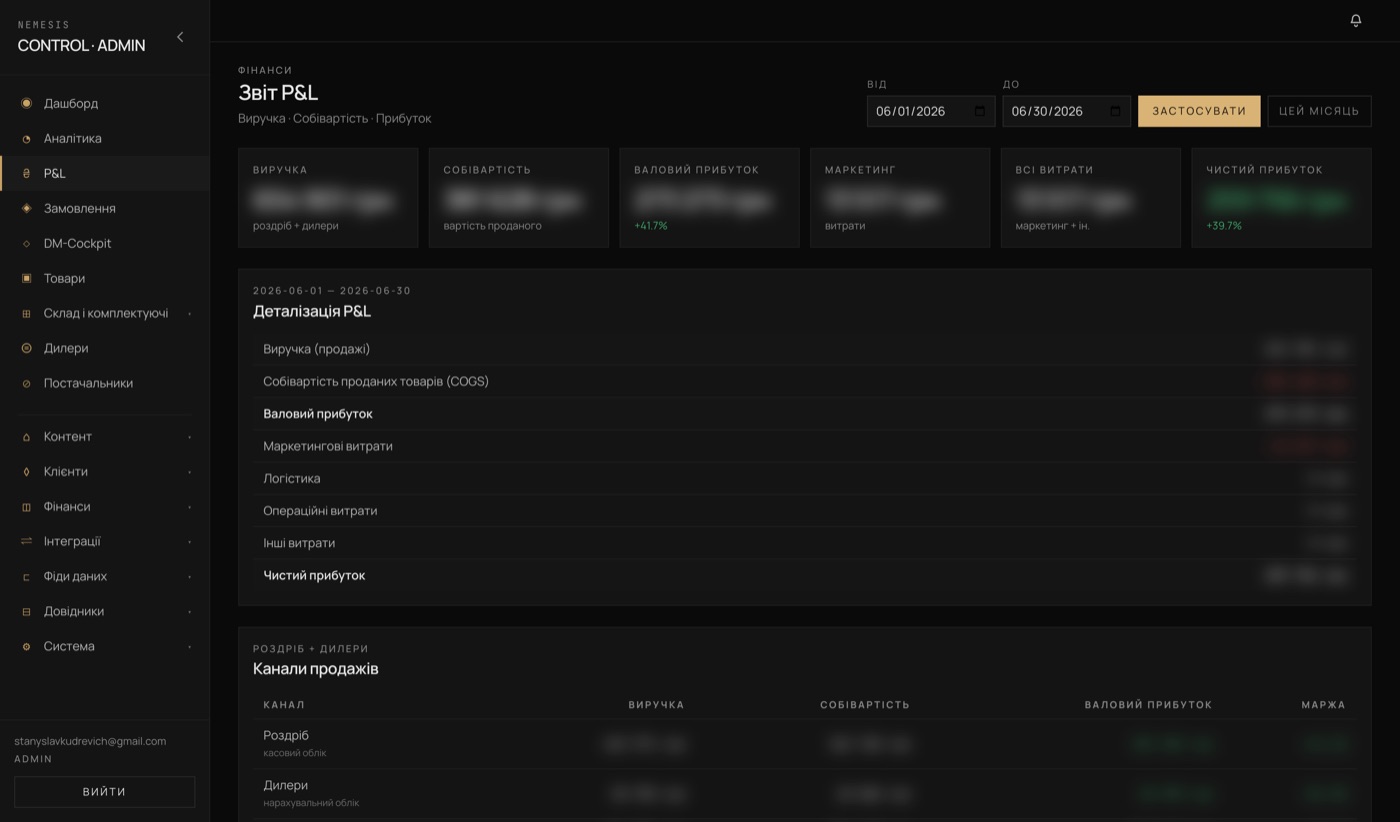The height and width of the screenshot is (822, 1400).
Task: Open notifications bell
Action: coord(1356,20)
